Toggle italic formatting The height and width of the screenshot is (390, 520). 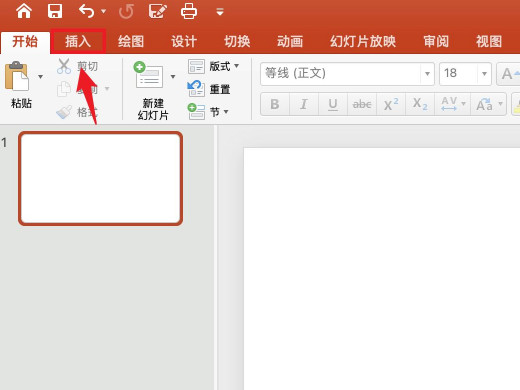coord(304,104)
